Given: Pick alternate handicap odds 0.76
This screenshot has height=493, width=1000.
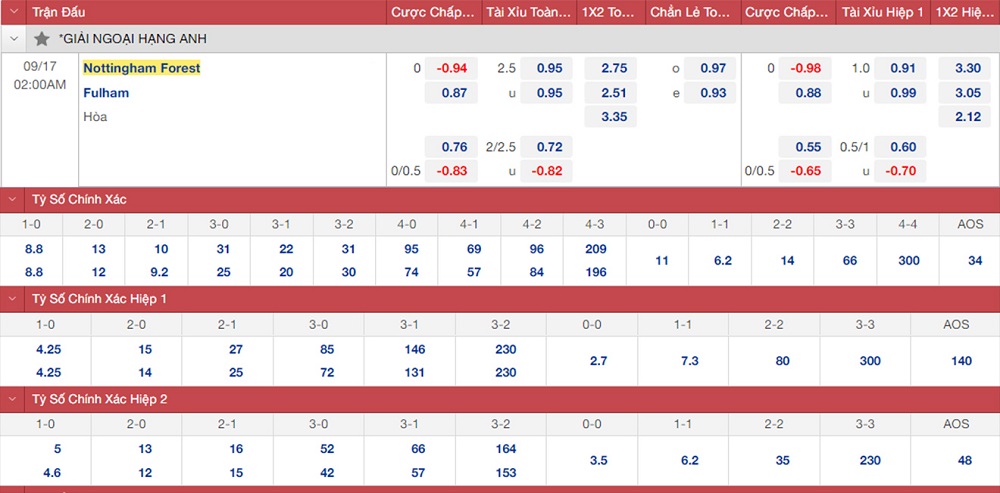Looking at the screenshot, I should 452,147.
